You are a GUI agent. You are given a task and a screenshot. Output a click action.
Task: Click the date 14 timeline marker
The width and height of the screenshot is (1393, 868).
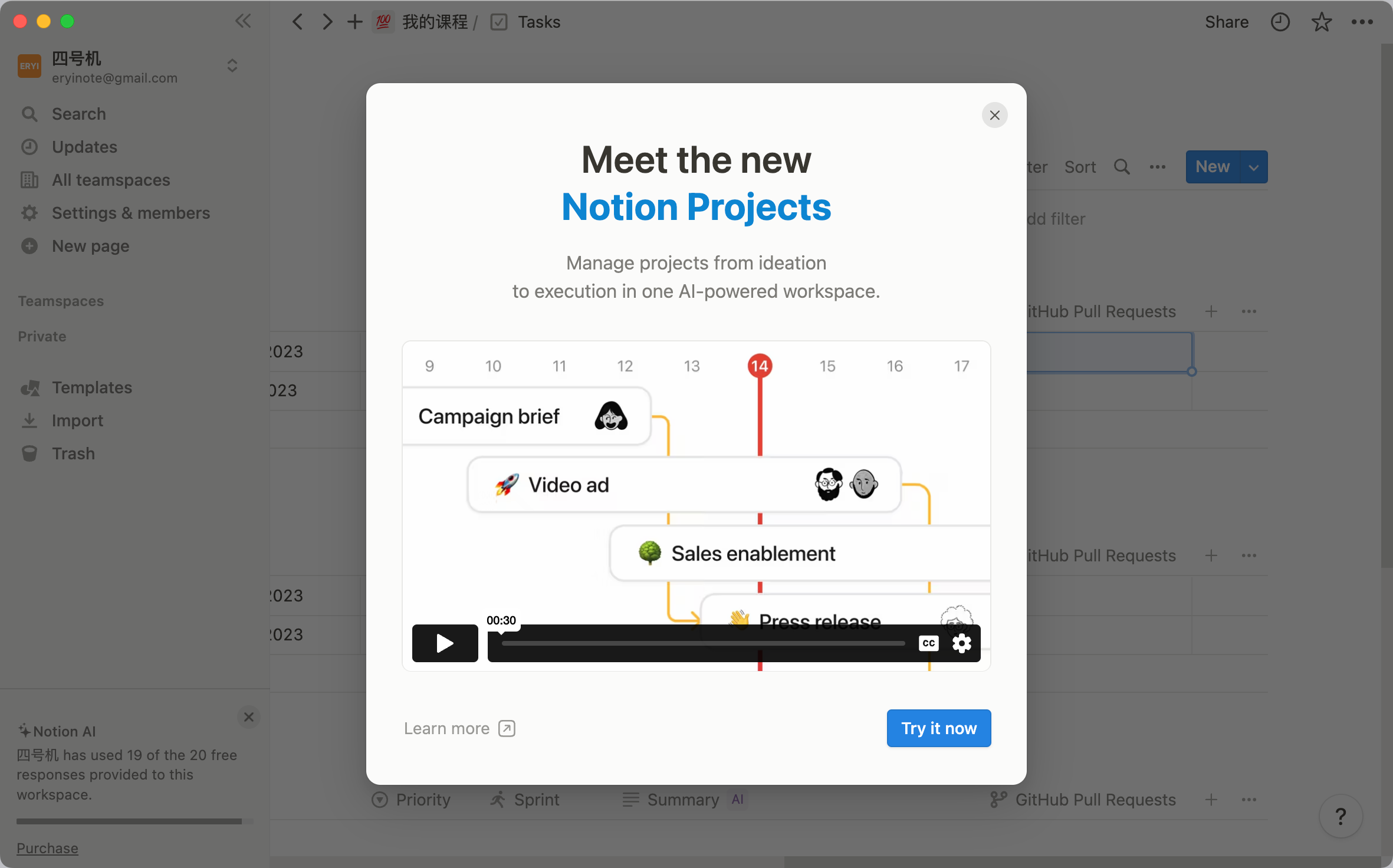[x=760, y=366]
